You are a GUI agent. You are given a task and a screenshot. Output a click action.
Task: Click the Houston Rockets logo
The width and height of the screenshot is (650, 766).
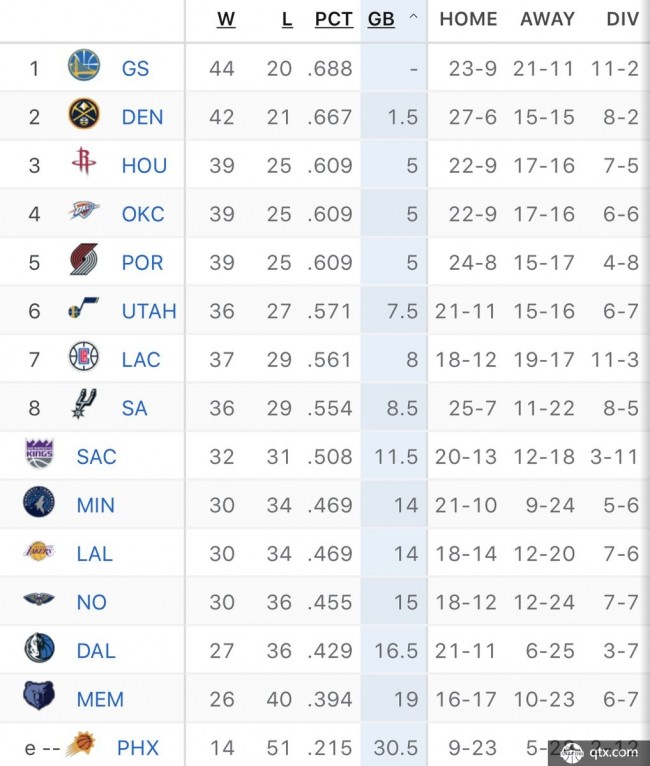(84, 161)
